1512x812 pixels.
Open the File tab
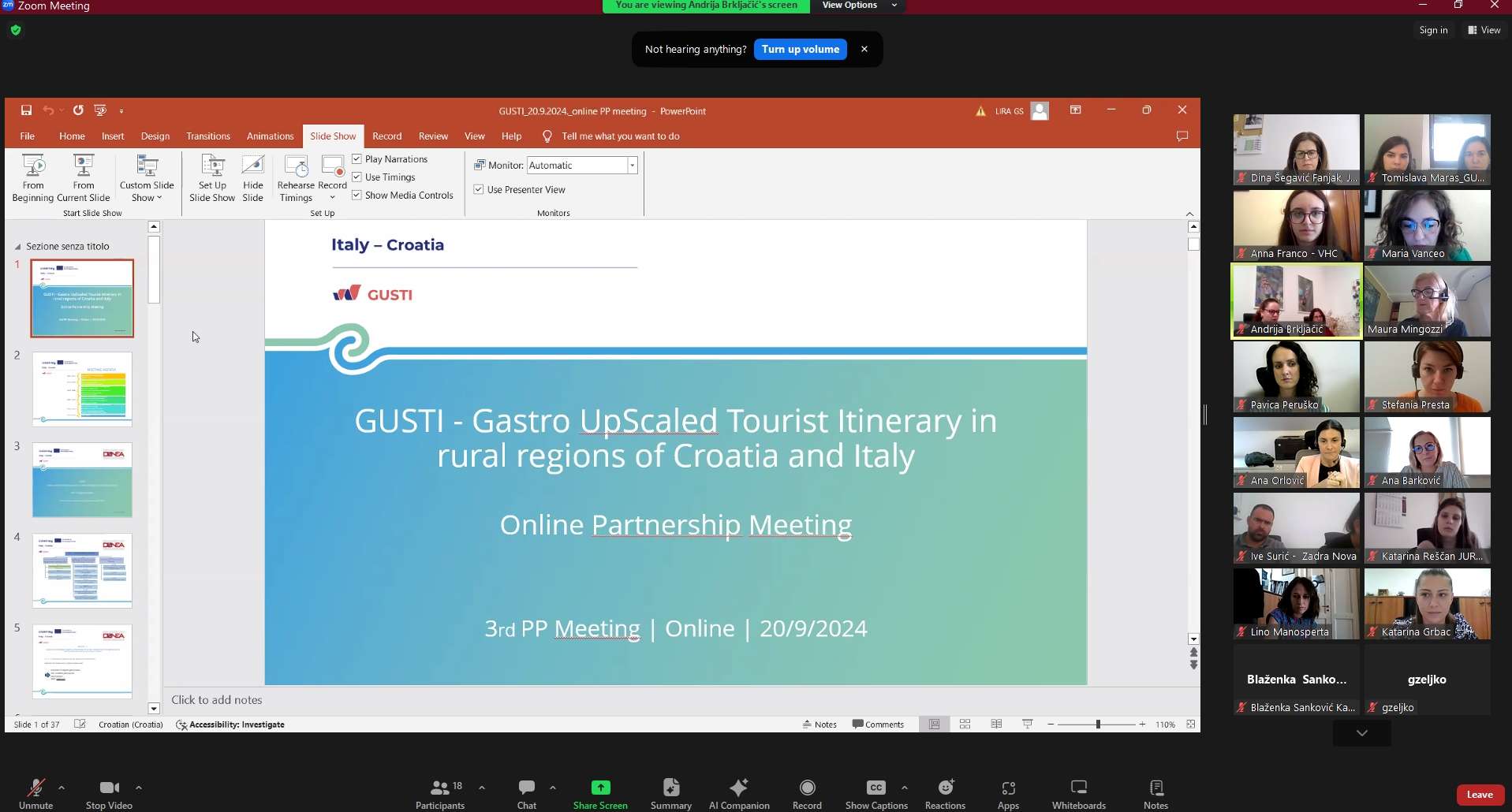[x=28, y=136]
